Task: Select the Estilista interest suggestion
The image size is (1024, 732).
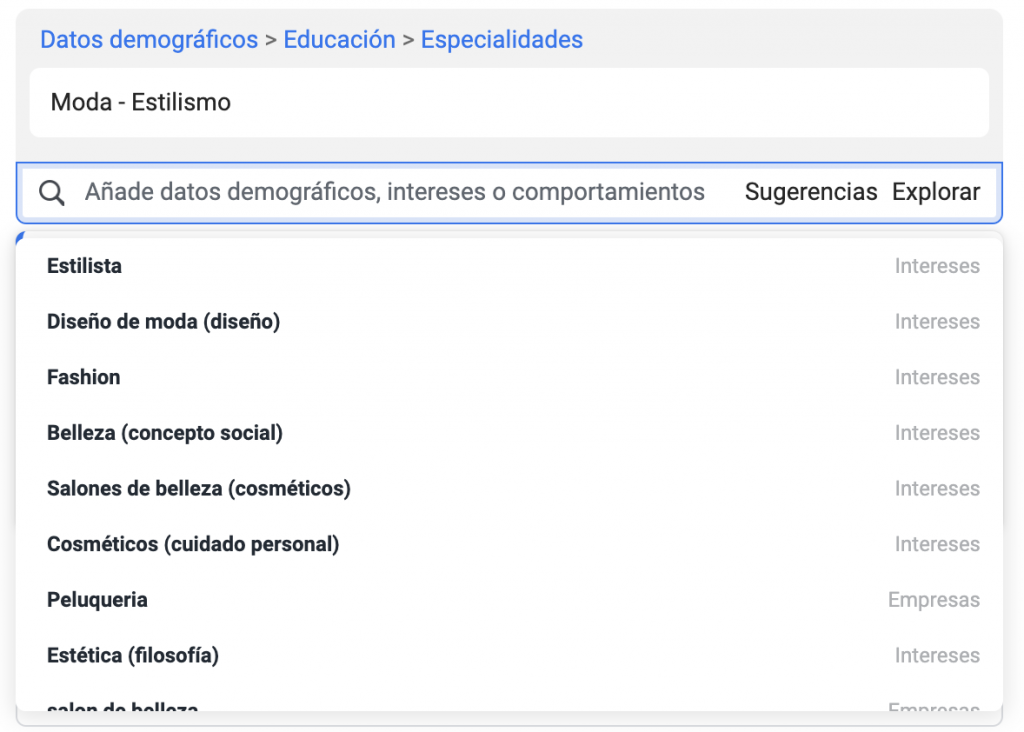Action: (83, 265)
